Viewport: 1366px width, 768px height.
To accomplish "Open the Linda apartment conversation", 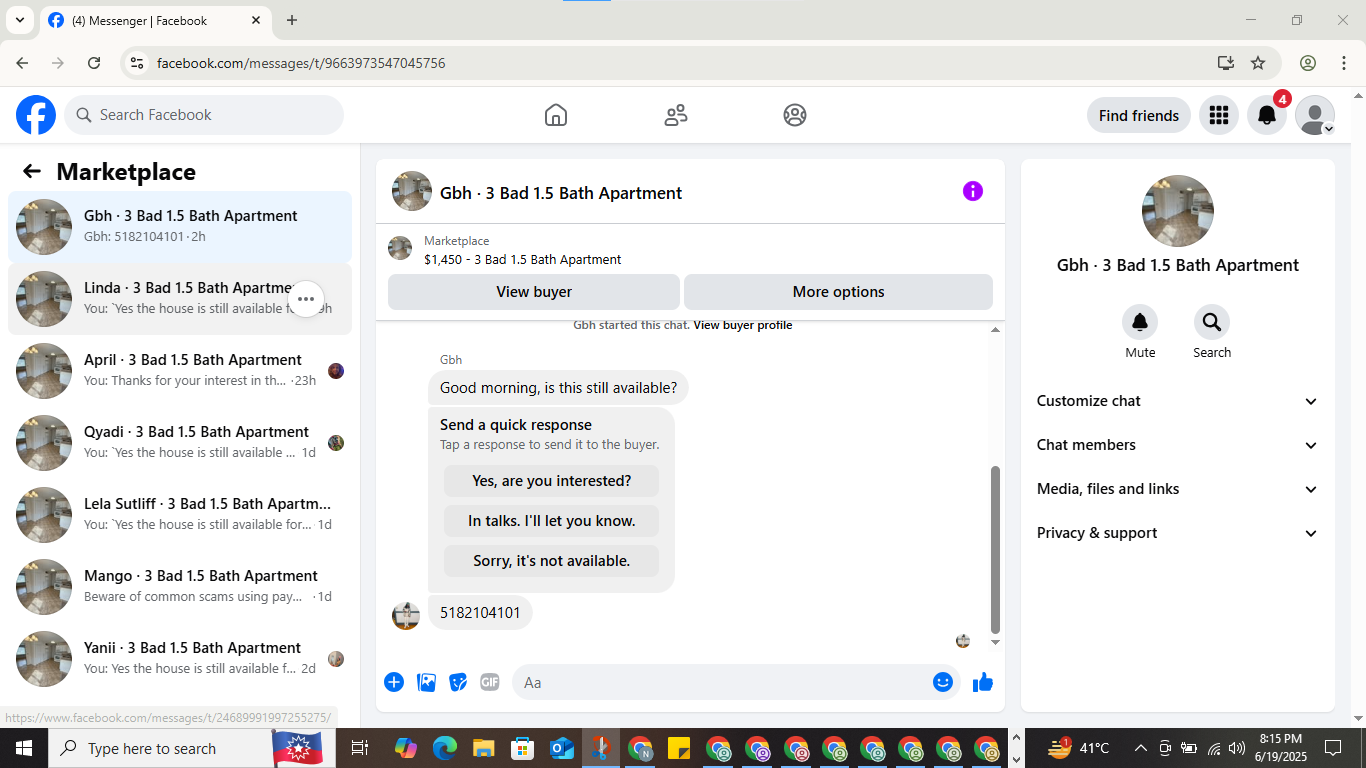I will (x=180, y=299).
